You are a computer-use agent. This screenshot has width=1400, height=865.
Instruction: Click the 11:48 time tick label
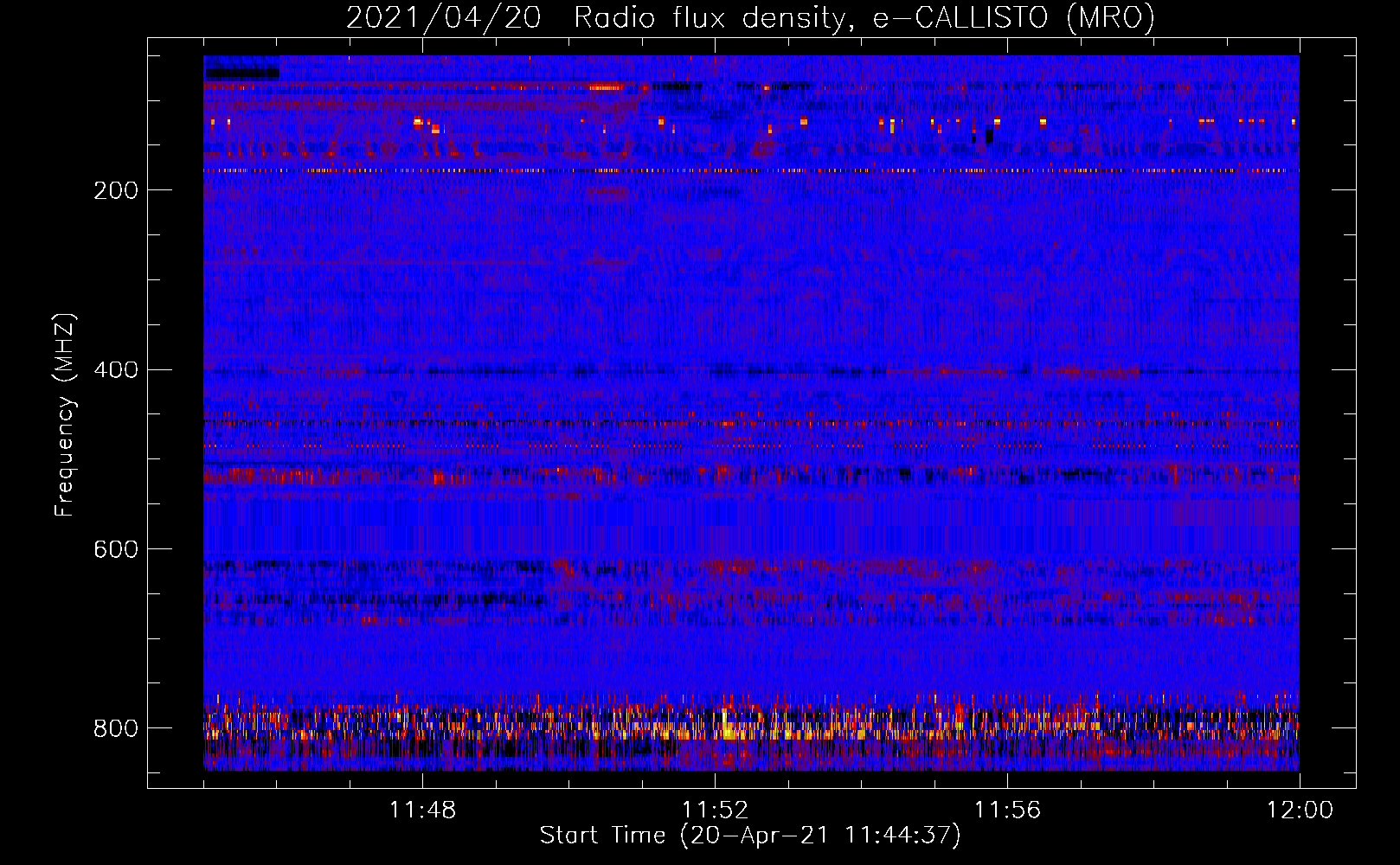pyautogui.click(x=422, y=811)
